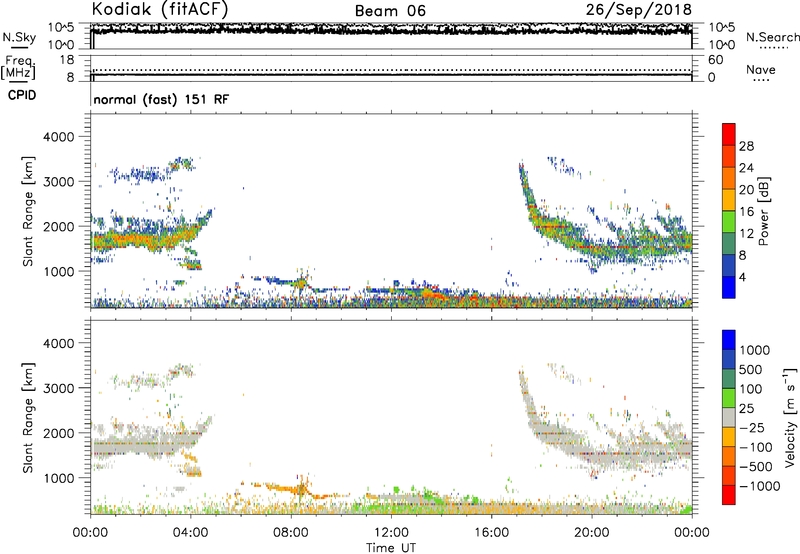Click the '08:00' time axis tick label
This screenshot has height=554, width=800.
(291, 533)
